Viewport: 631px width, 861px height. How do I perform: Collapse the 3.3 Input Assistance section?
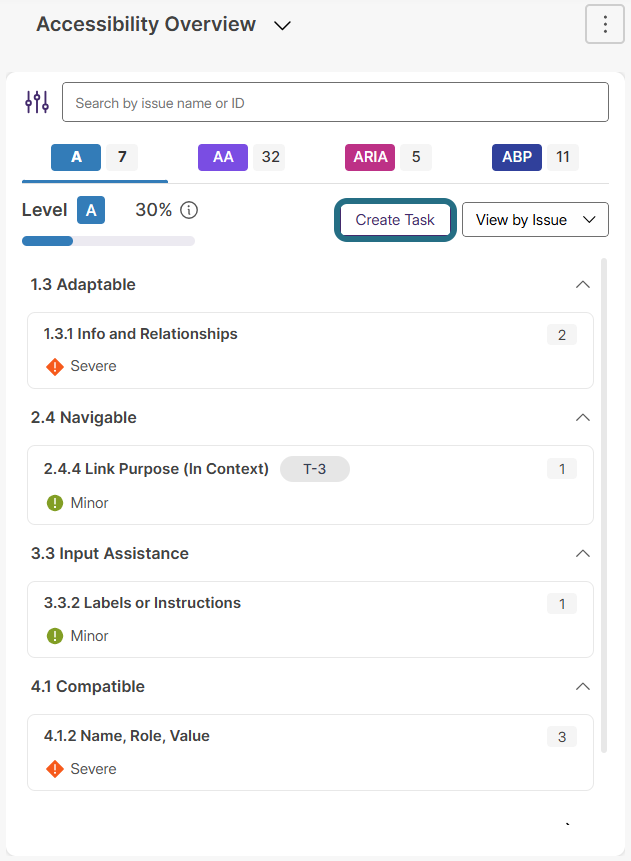583,554
